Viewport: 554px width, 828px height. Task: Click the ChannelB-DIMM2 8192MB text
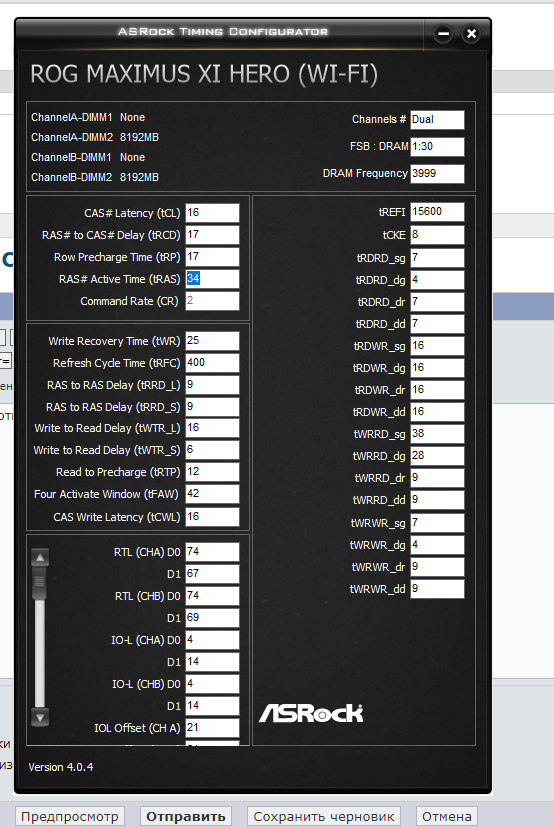pos(95,177)
